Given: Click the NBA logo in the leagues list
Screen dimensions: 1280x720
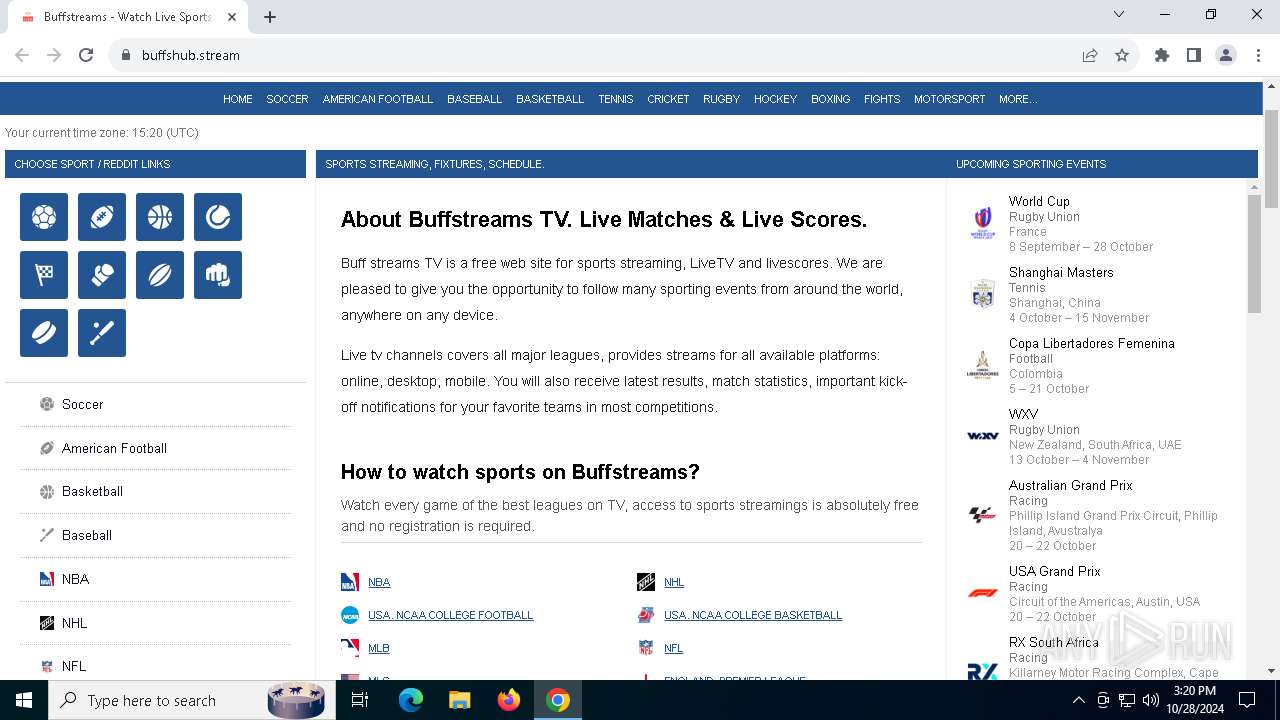Looking at the screenshot, I should [350, 582].
